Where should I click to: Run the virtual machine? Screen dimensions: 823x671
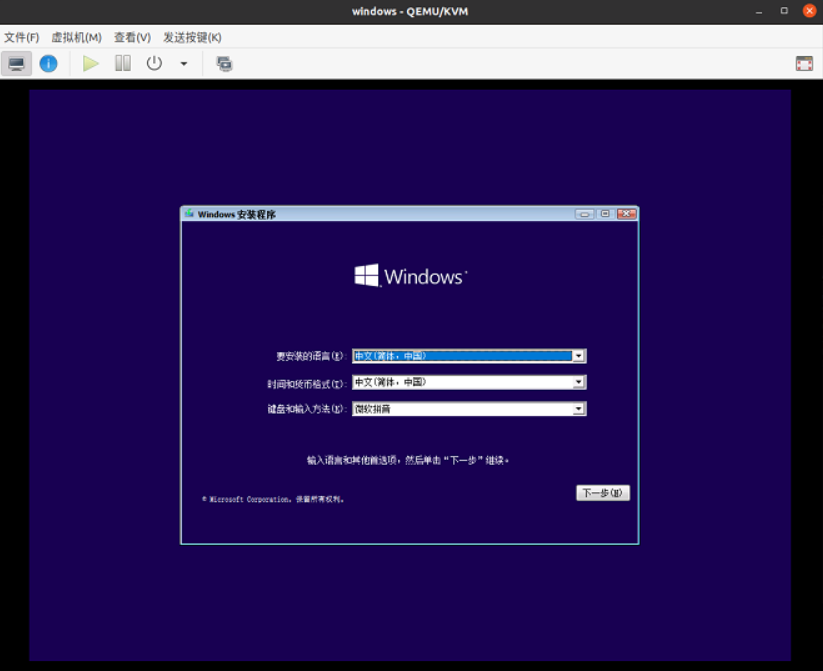tap(91, 63)
